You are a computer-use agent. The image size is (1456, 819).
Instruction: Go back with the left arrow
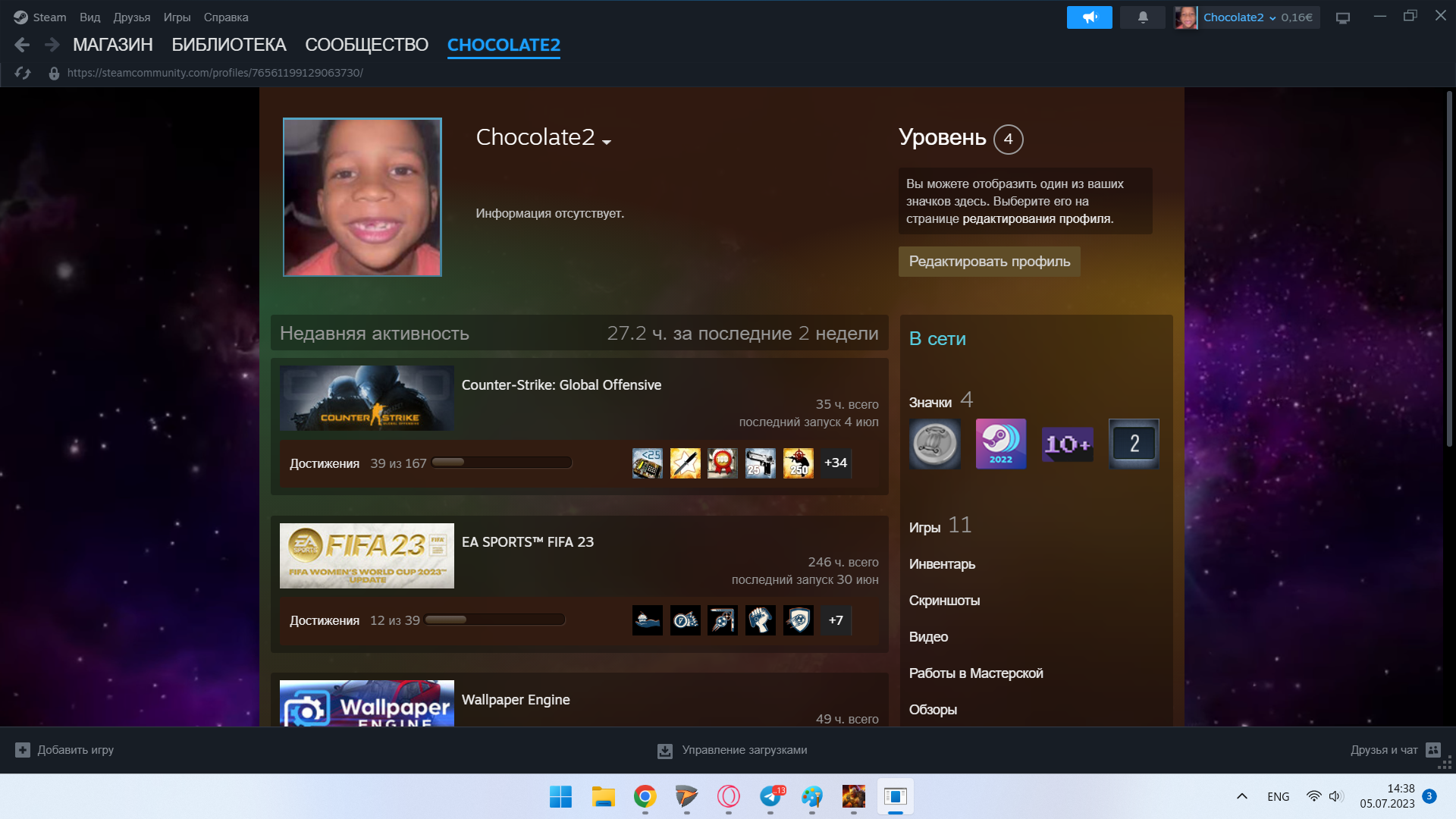(22, 45)
